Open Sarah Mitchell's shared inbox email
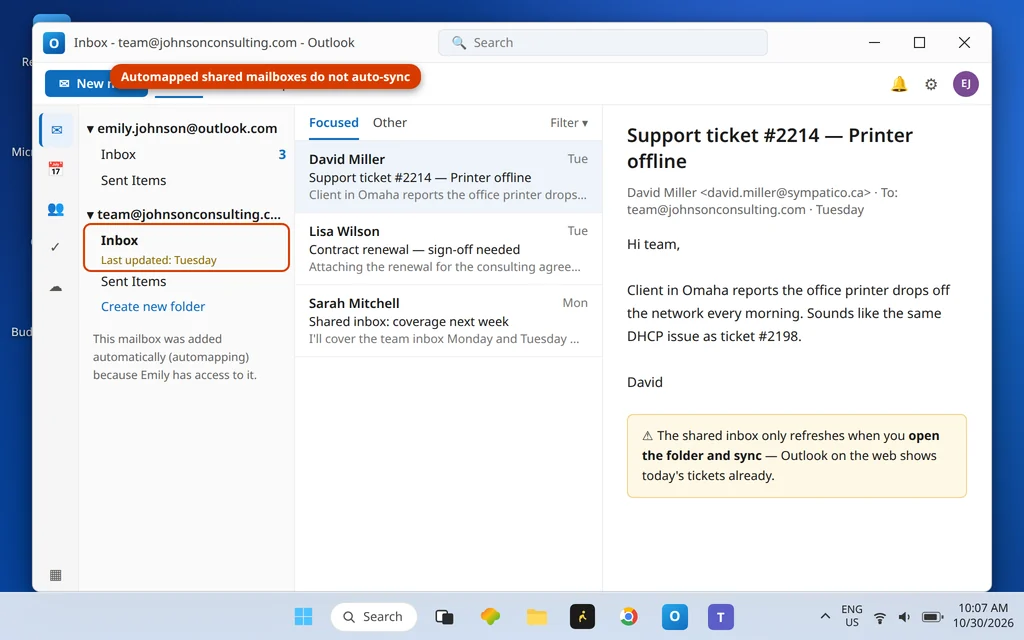Viewport: 1024px width, 640px height. (x=448, y=321)
